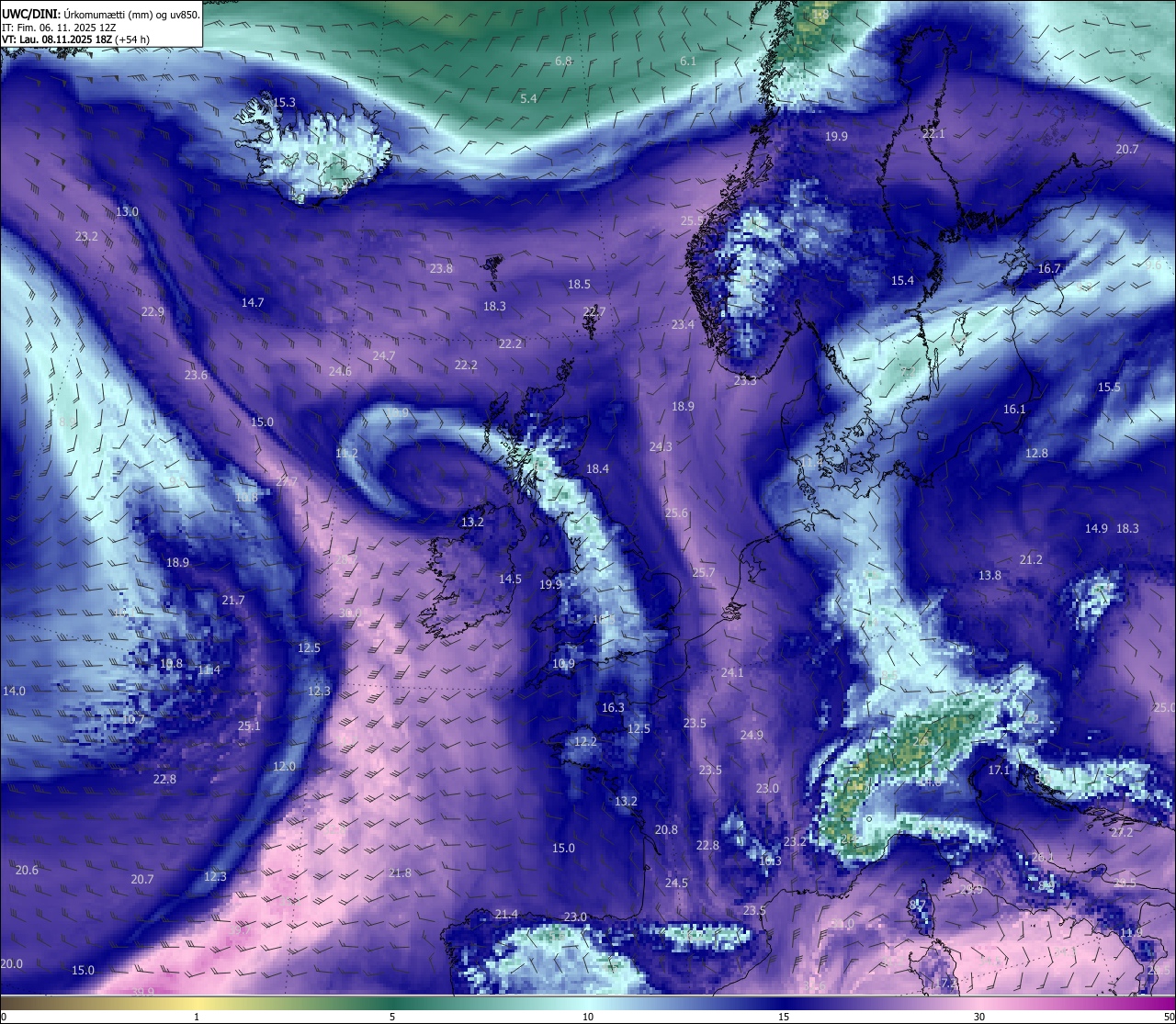Click the 24.3 value over the North Sea
1176x1024 pixels.
[x=661, y=446]
